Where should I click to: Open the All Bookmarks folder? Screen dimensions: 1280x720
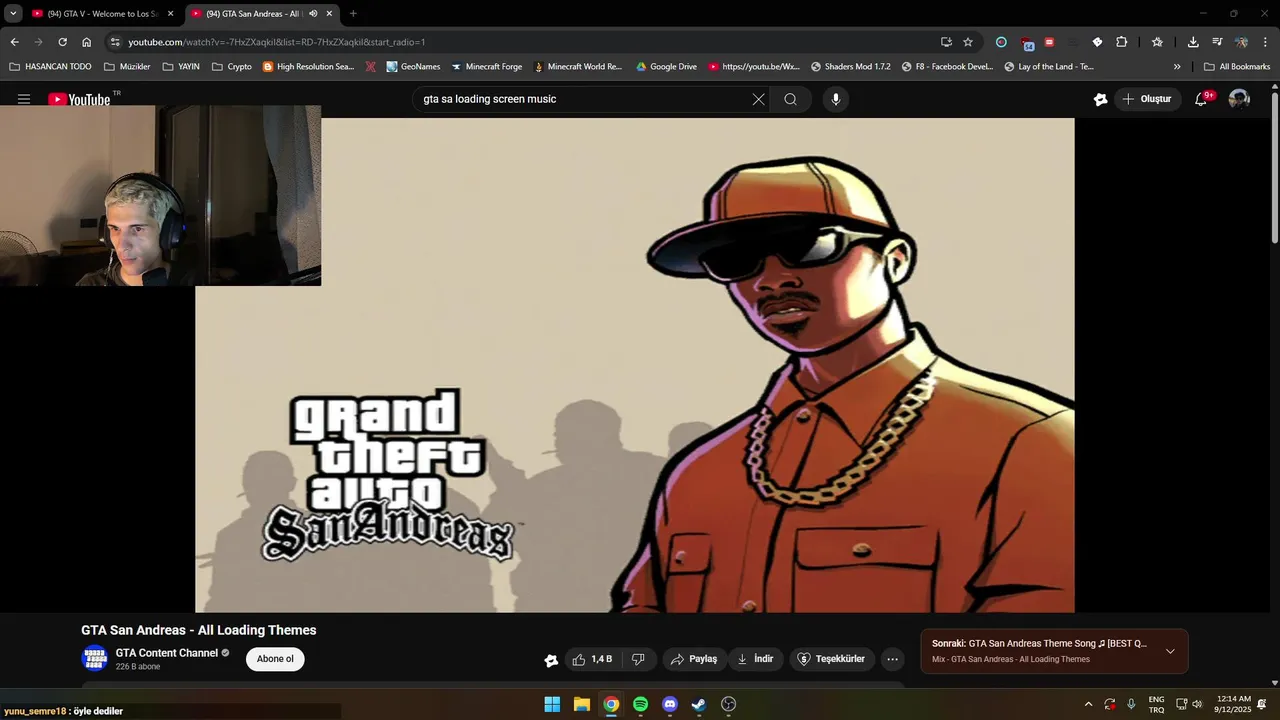pyautogui.click(x=1237, y=67)
